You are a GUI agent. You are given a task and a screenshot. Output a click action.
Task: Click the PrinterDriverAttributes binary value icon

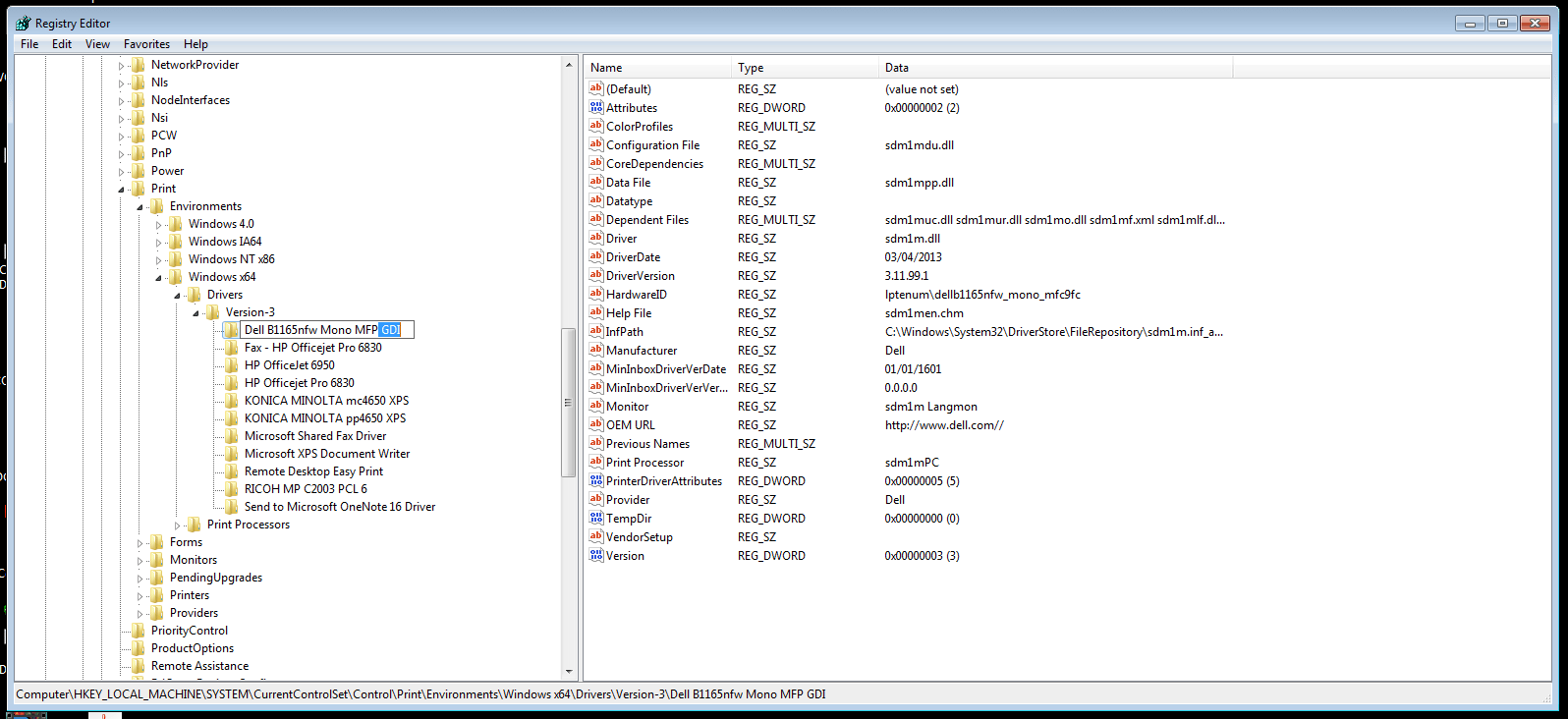coord(596,480)
